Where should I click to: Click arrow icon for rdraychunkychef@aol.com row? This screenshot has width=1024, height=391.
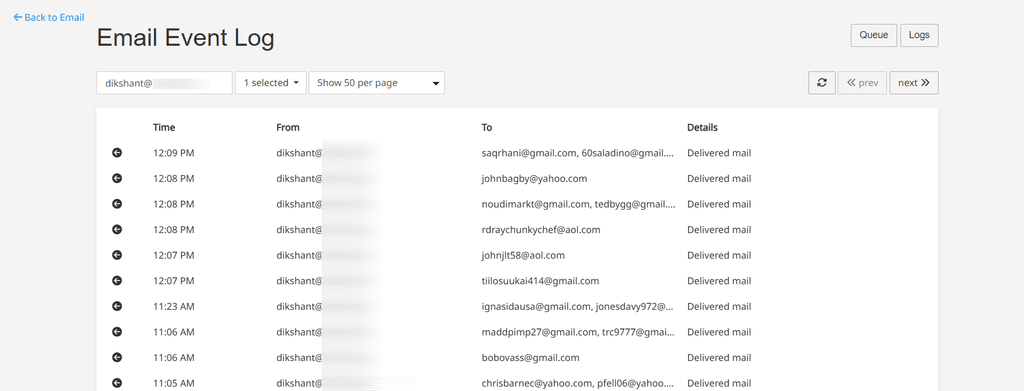point(117,229)
